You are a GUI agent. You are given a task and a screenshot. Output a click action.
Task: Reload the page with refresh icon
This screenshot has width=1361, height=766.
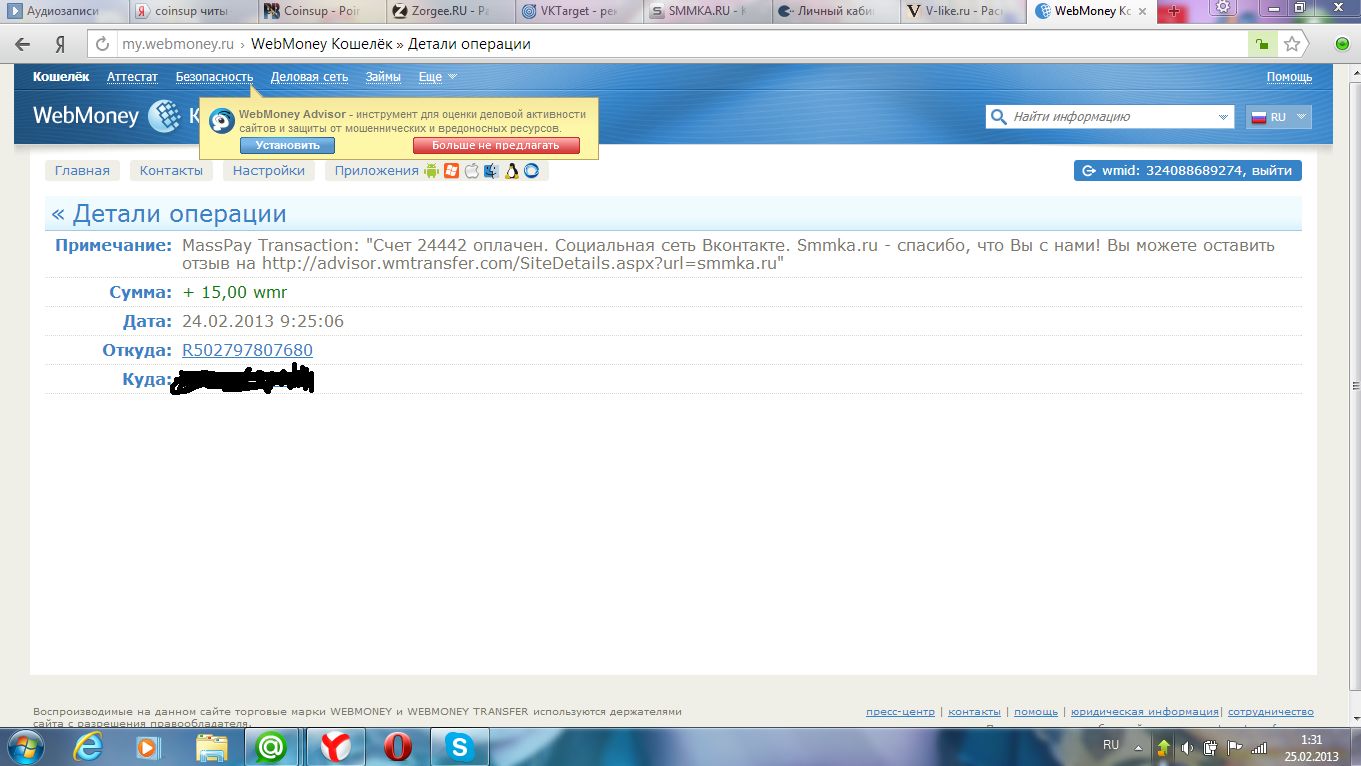tap(102, 44)
